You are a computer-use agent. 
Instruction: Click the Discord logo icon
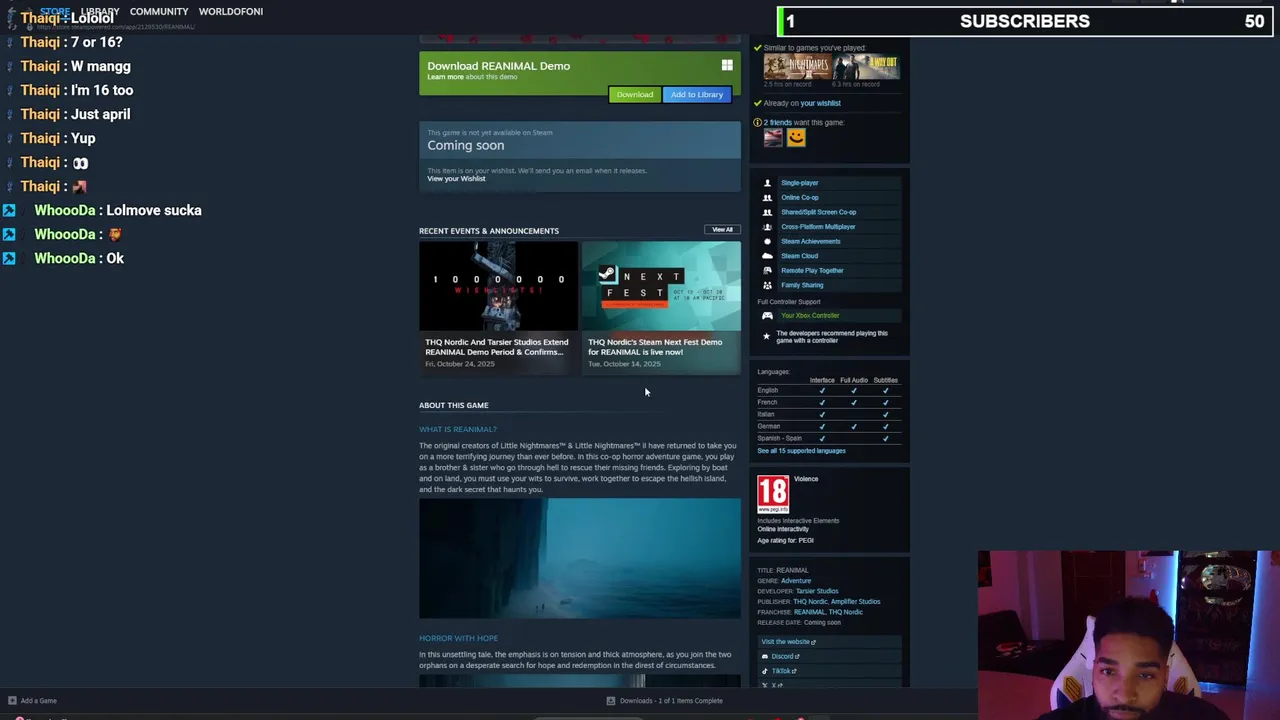click(765, 657)
